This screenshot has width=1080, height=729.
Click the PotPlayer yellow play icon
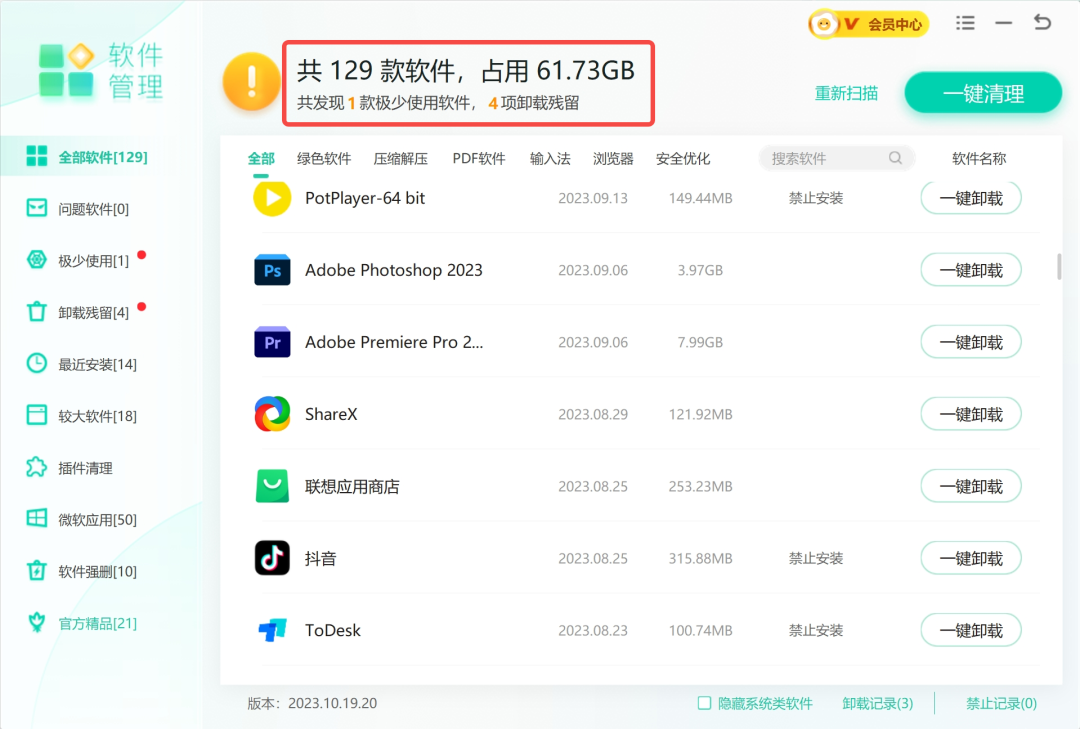click(272, 198)
